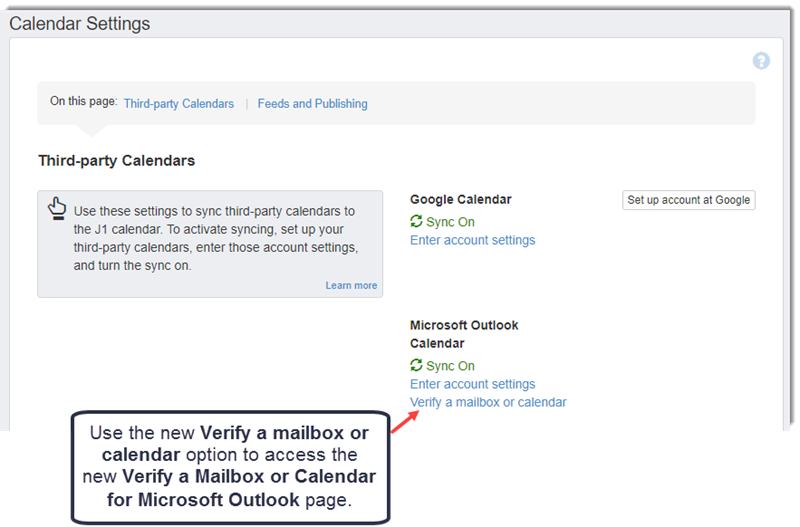Click the pointing hand tip icon
800x527 pixels.
(x=57, y=208)
